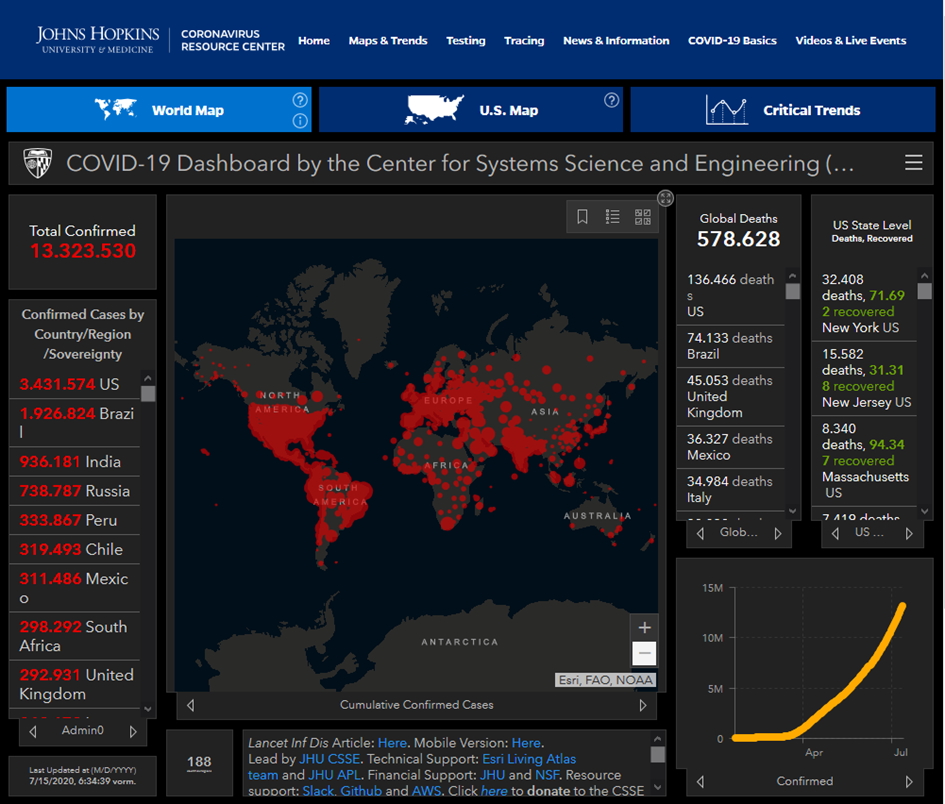Follow the JHU CSSE link
Screen dimensions: 945x804
tap(330, 759)
